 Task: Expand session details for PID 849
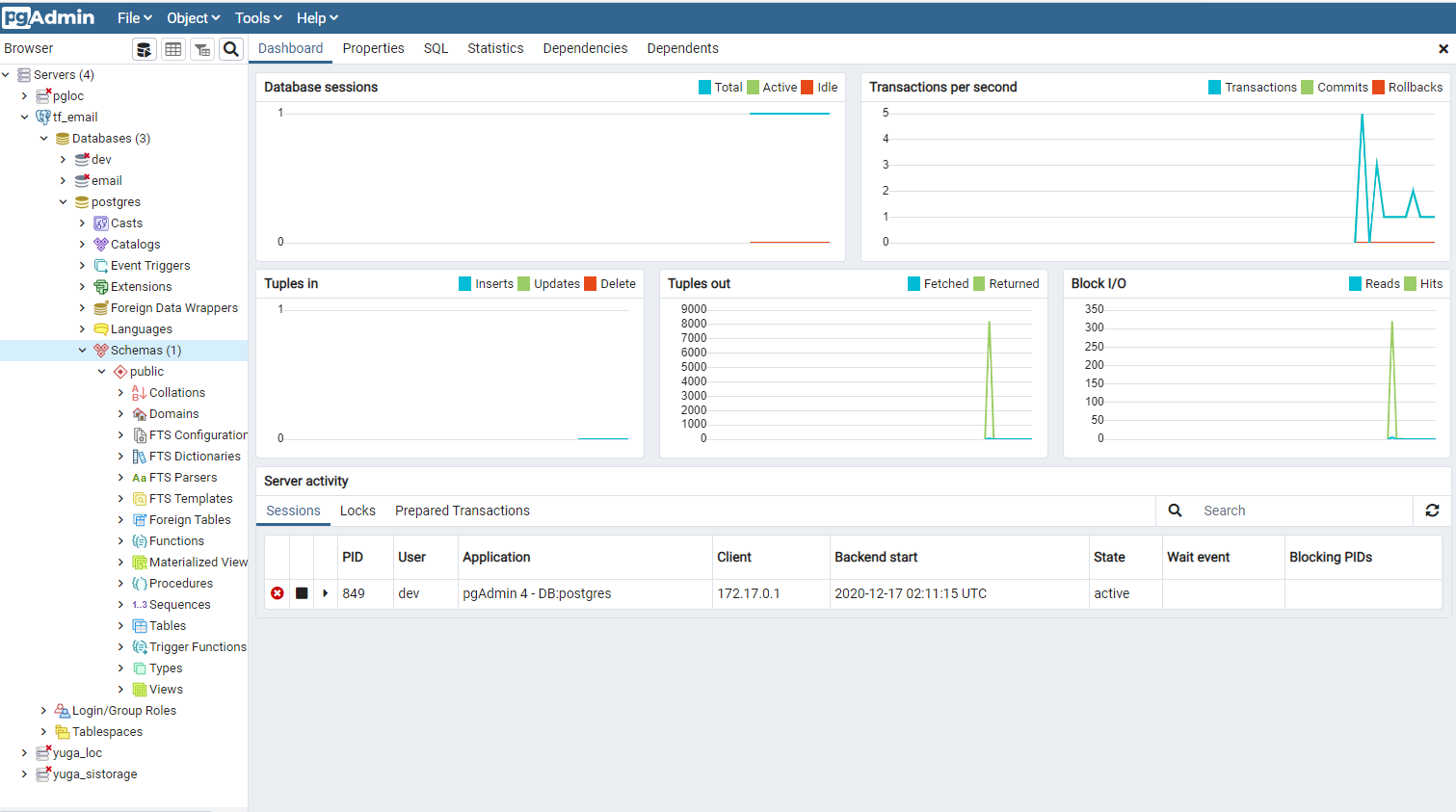point(325,593)
